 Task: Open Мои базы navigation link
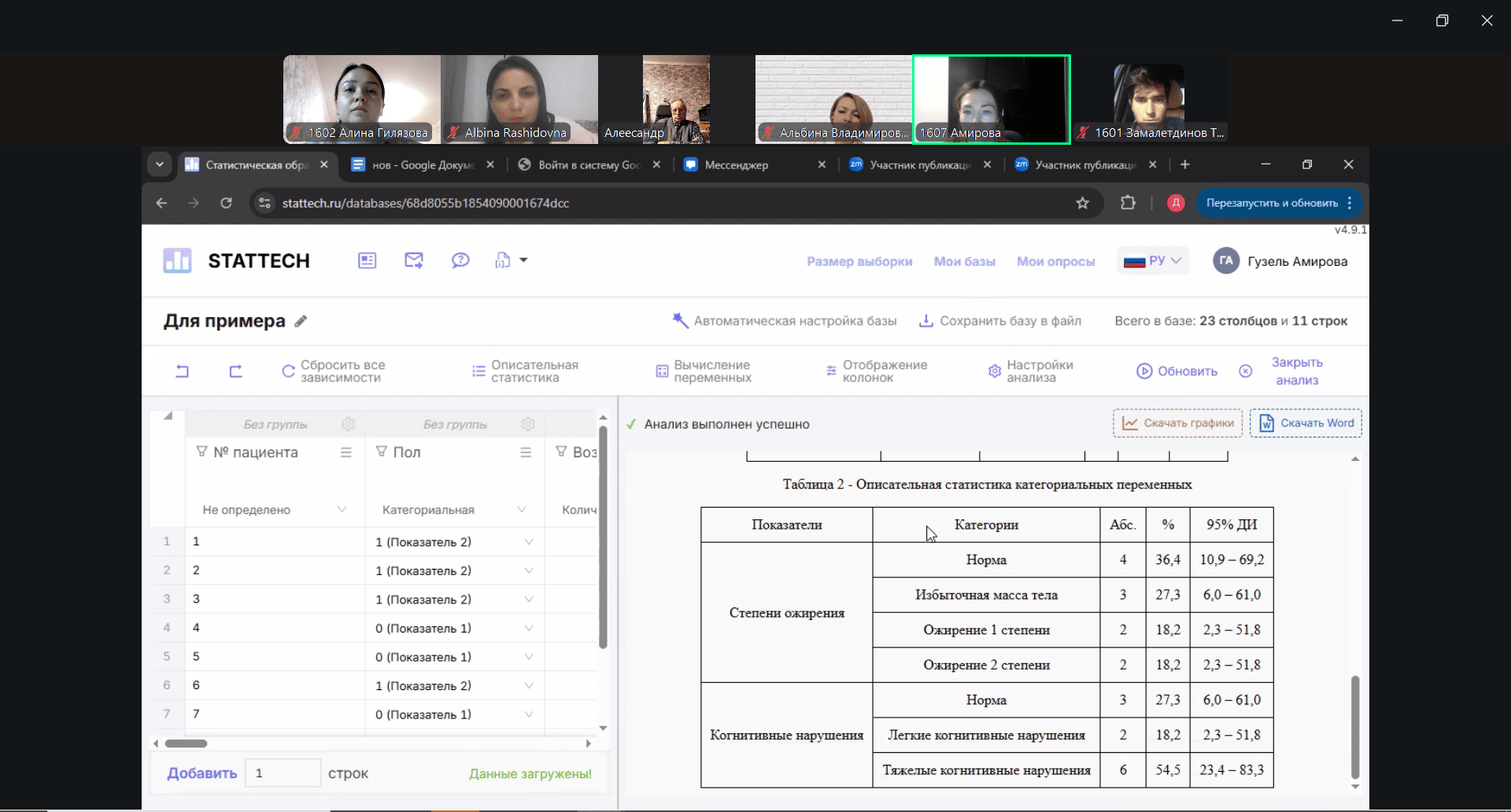tap(964, 261)
